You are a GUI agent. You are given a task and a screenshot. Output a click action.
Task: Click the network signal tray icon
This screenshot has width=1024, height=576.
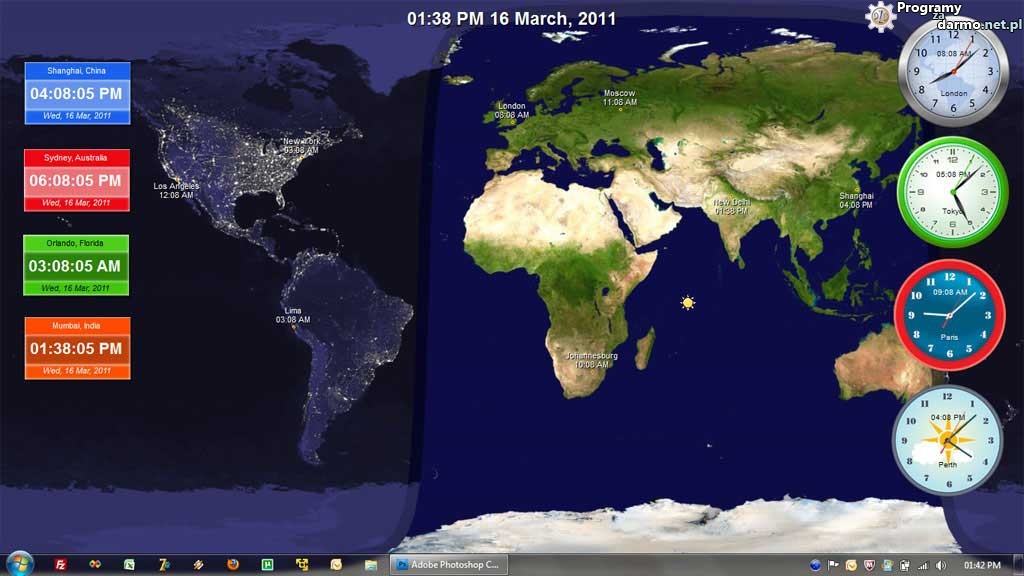[x=922, y=565]
